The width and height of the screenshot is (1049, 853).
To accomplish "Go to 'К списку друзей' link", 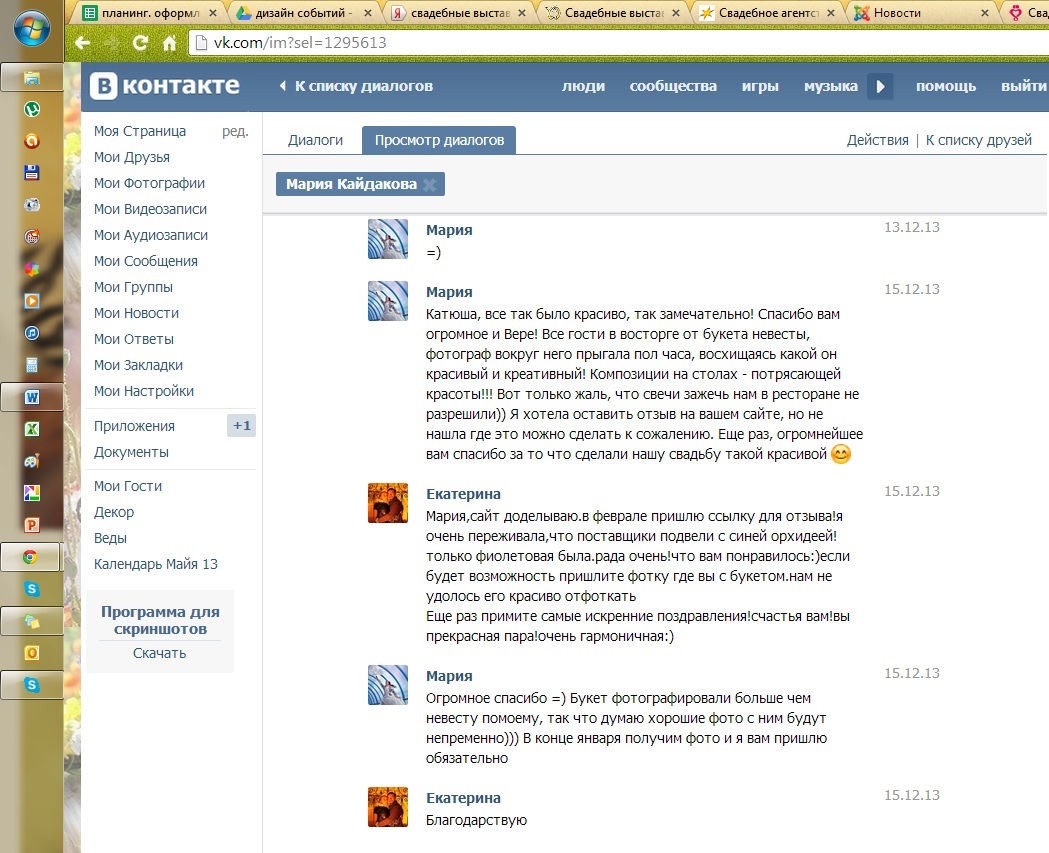I will tap(978, 140).
